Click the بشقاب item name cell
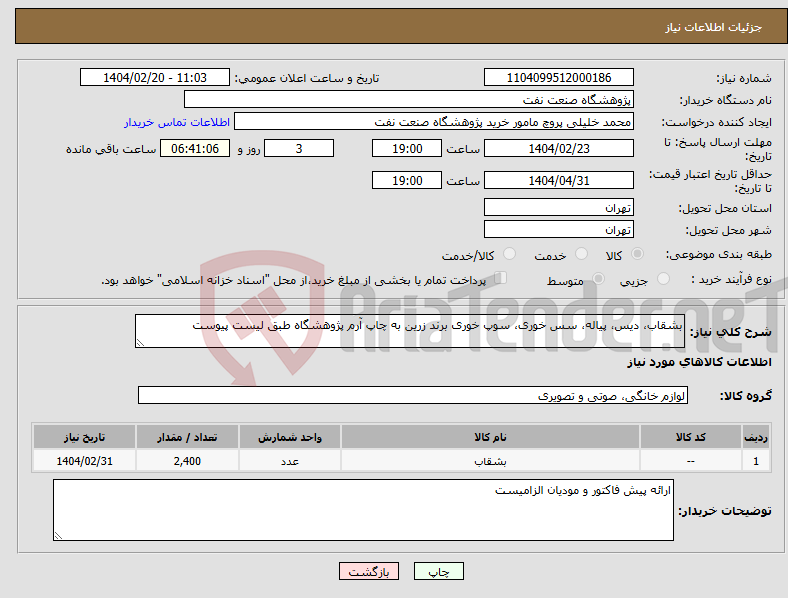 click(490, 461)
